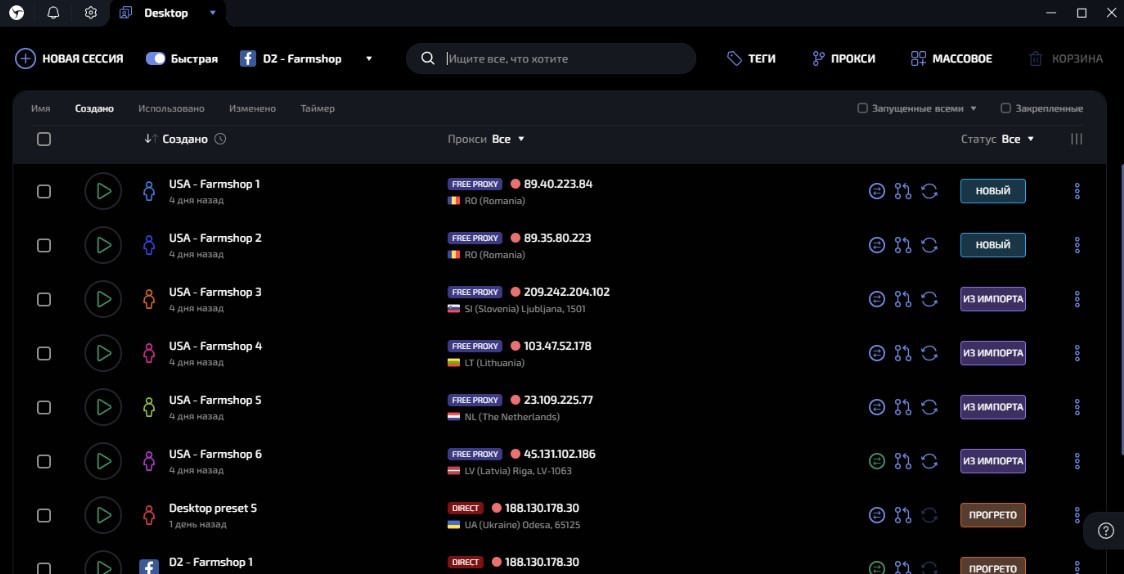Screen dimensions: 1124x574
Task: Click the proxy branch icon for USA - Farmshop 4
Action: click(x=903, y=353)
